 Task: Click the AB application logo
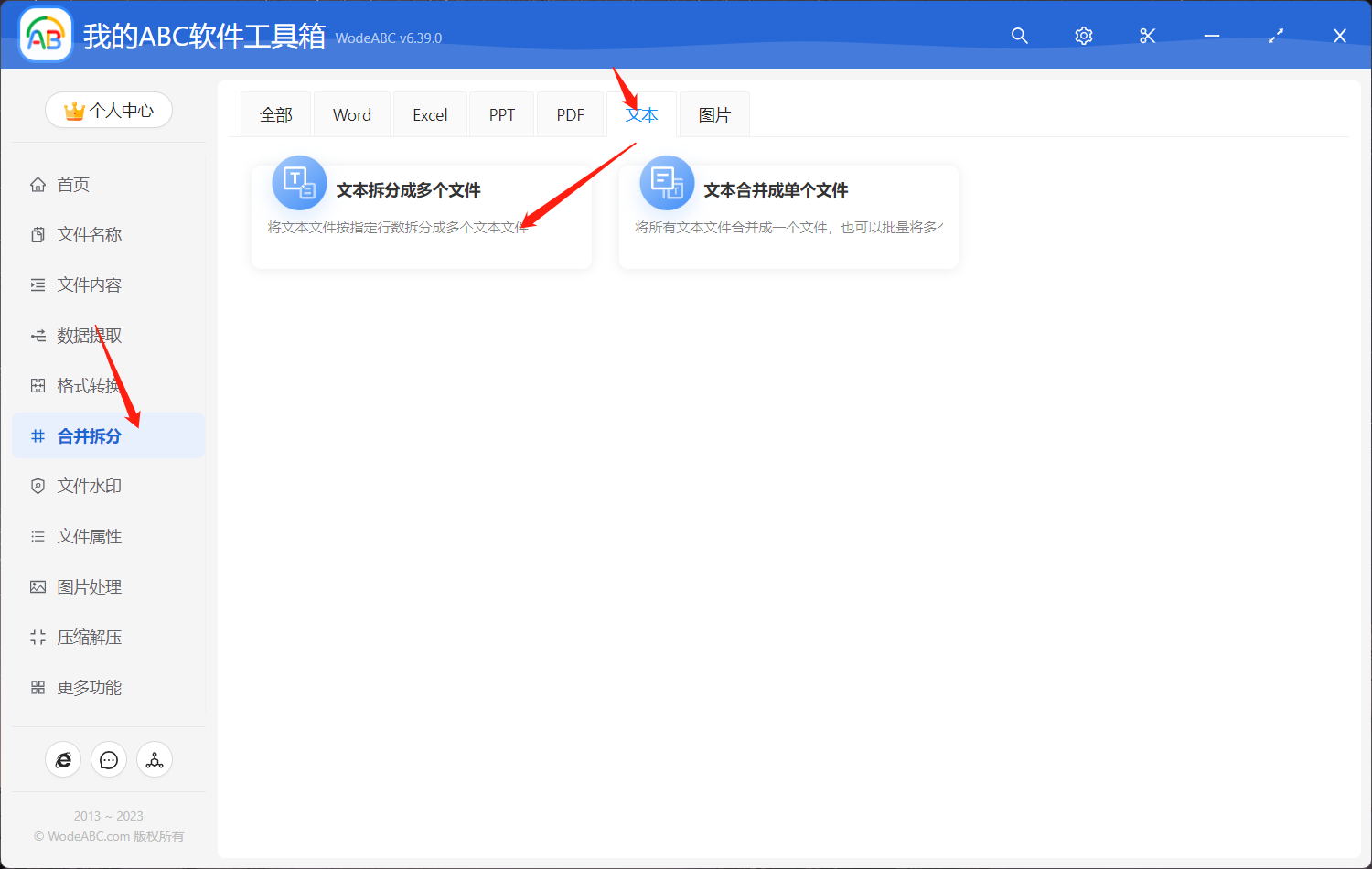45,34
